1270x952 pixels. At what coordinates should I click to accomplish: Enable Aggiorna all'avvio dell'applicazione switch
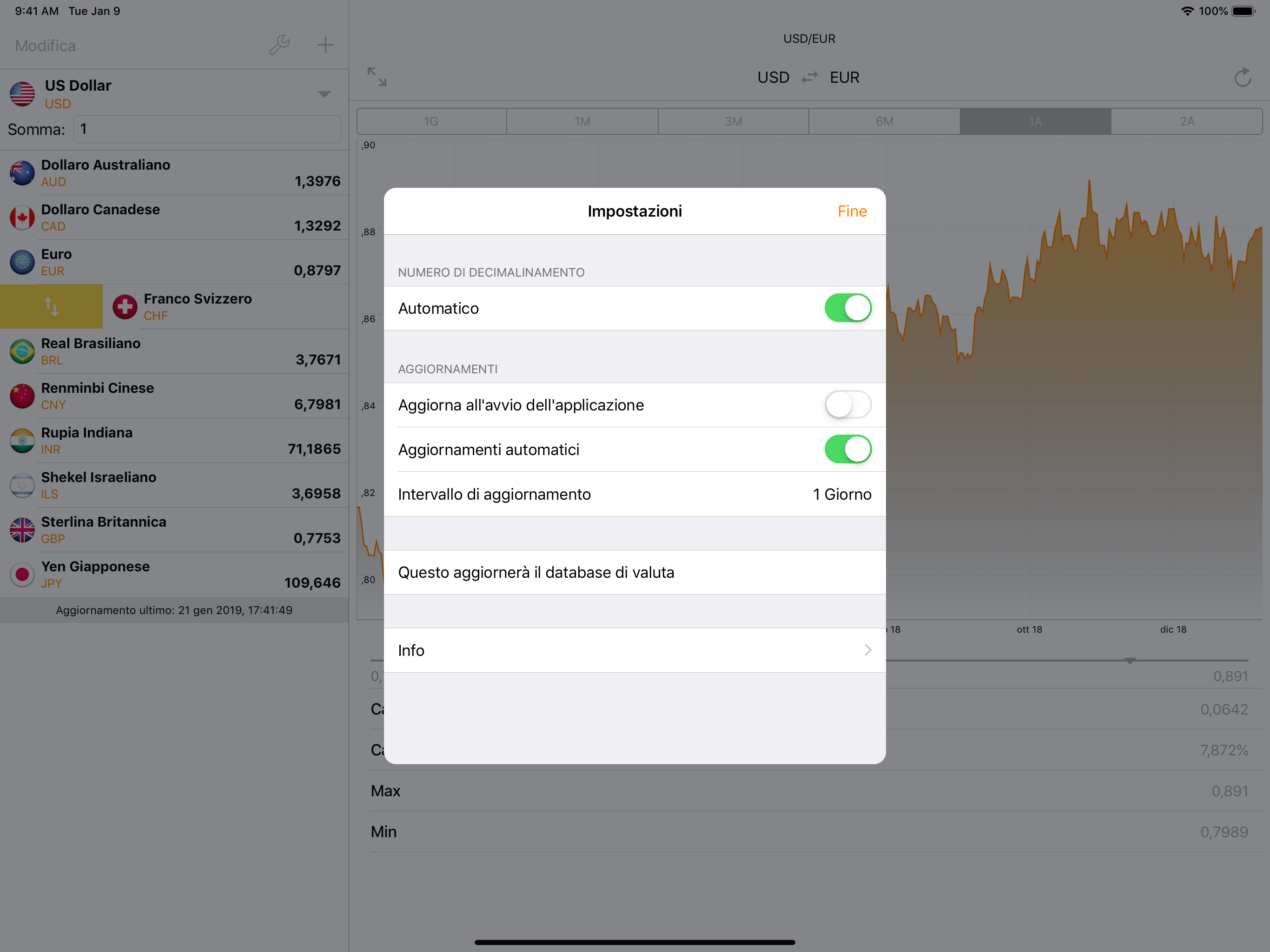[x=847, y=405]
